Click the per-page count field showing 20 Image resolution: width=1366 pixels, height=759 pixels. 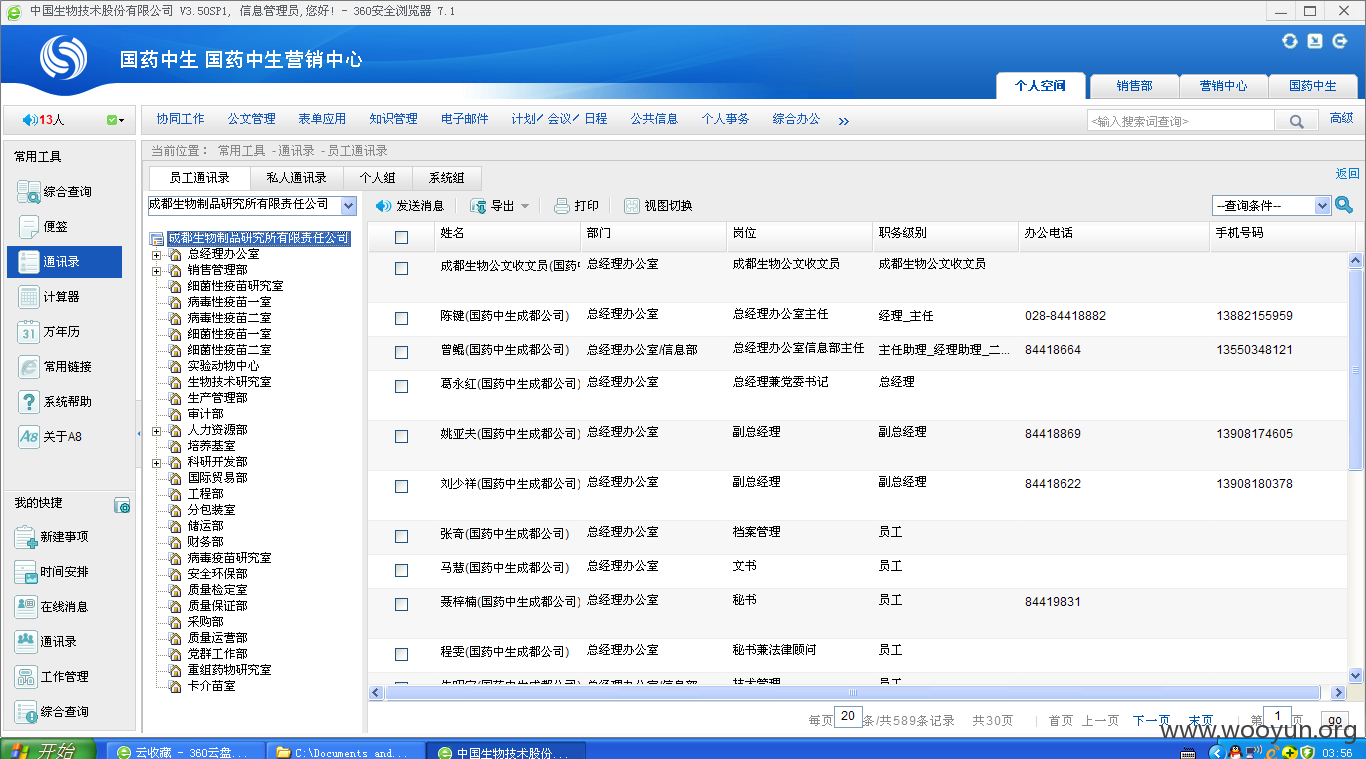click(848, 717)
